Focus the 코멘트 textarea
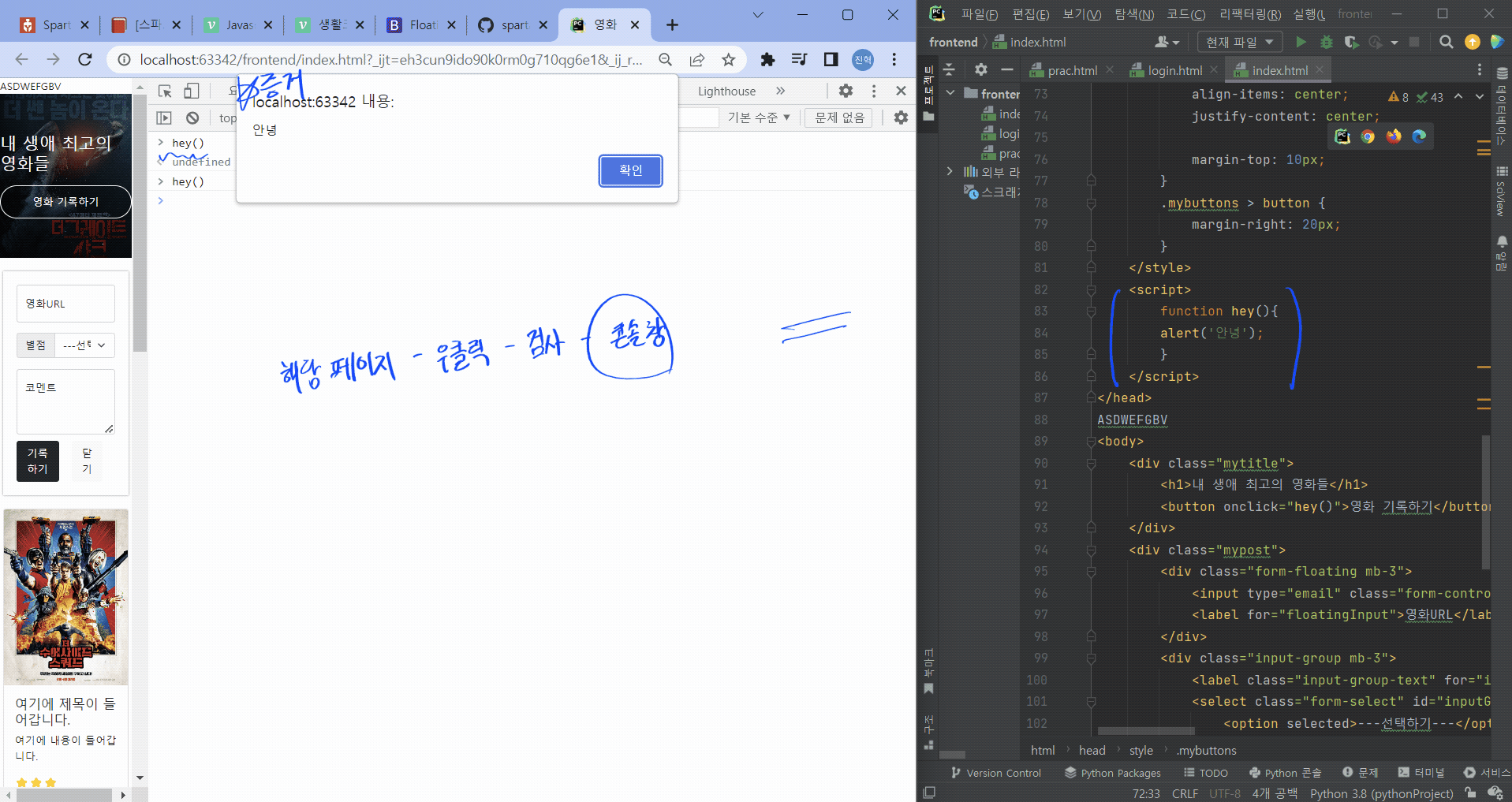This screenshot has width=1512, height=802. (x=65, y=401)
